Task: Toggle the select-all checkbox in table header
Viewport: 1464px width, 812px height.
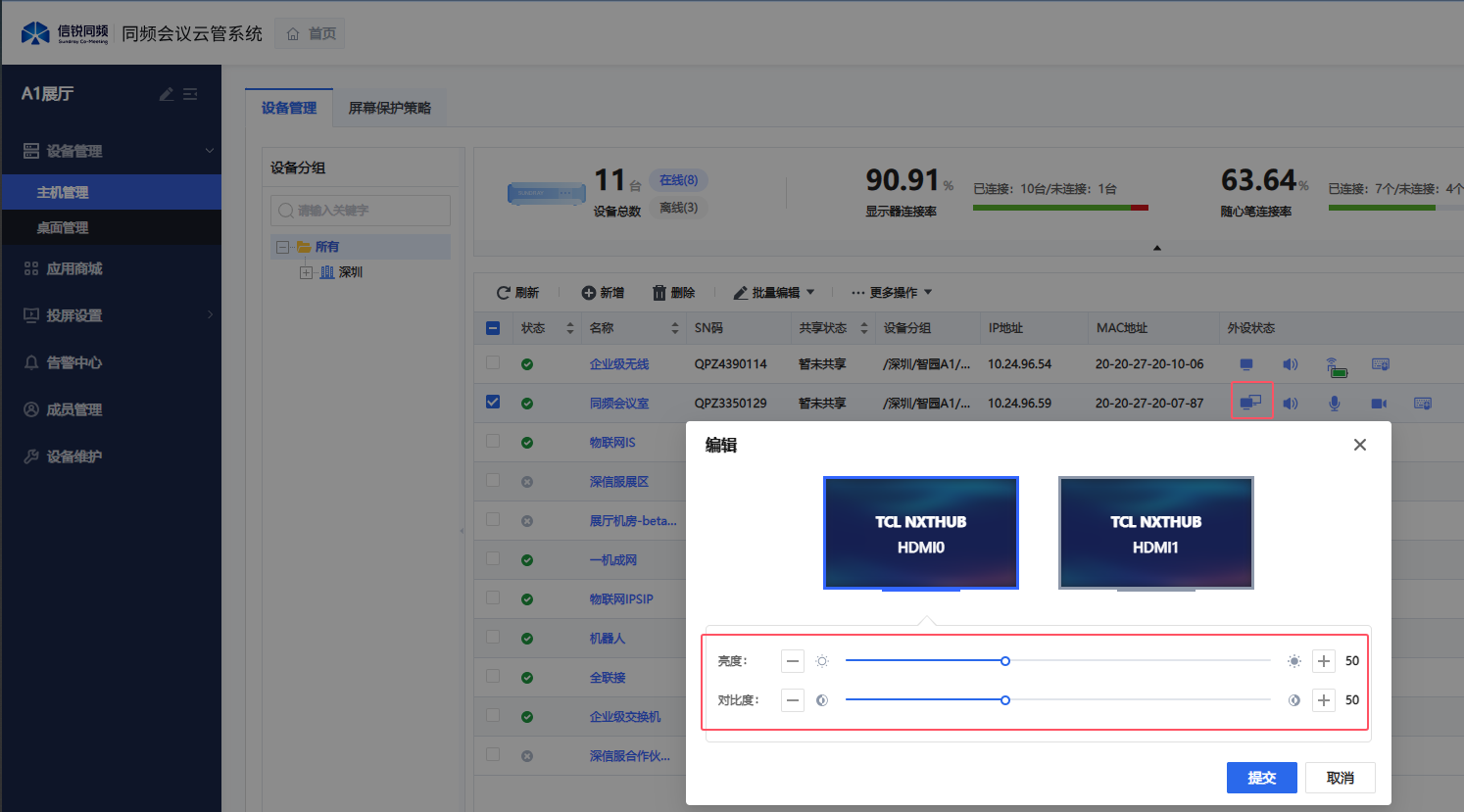Action: (493, 328)
